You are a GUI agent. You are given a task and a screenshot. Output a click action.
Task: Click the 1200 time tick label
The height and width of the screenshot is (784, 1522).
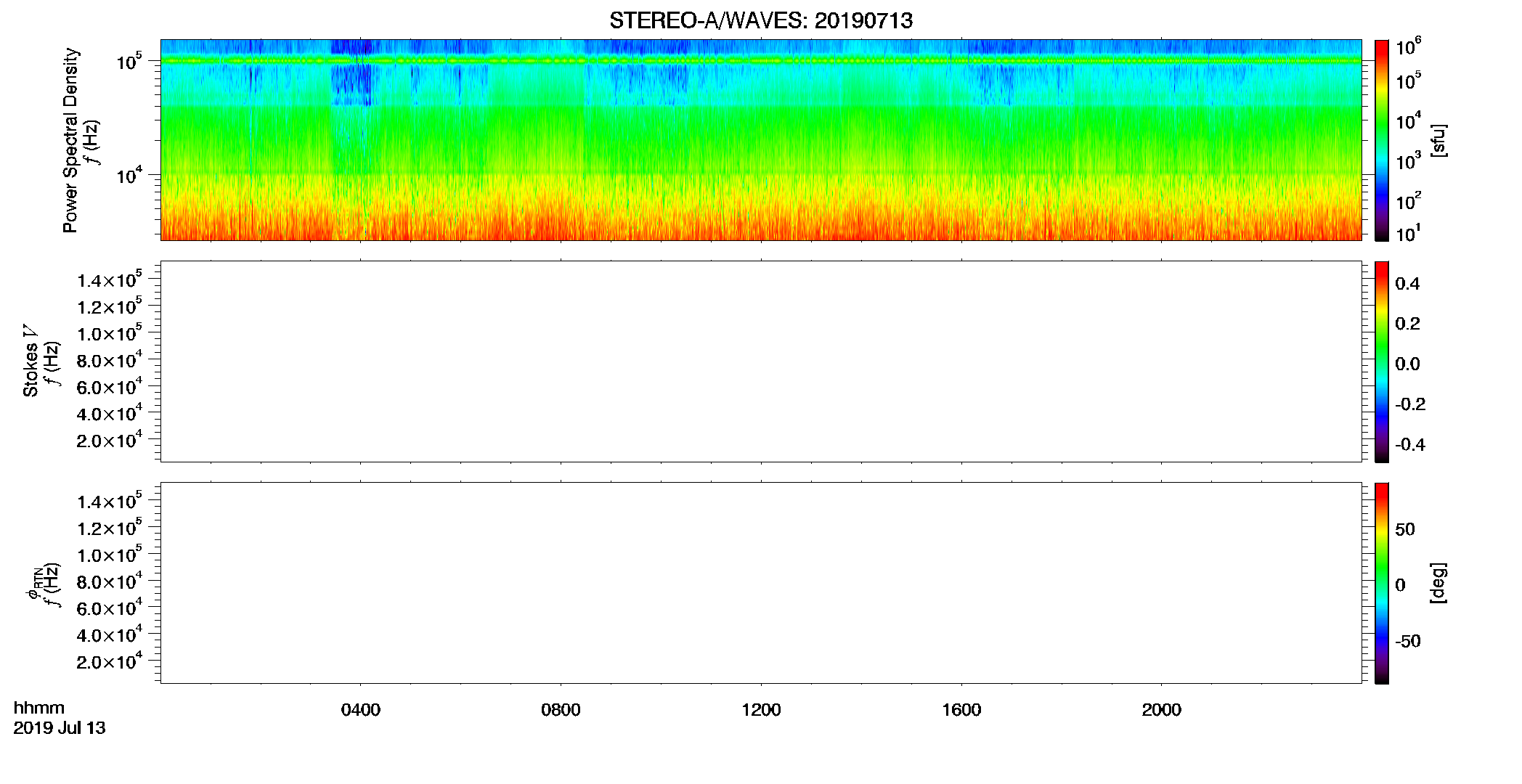(761, 710)
